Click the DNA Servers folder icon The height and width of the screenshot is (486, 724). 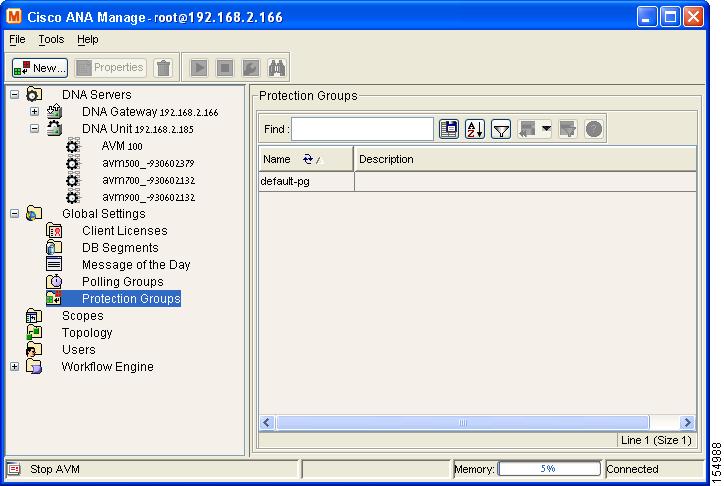click(34, 95)
